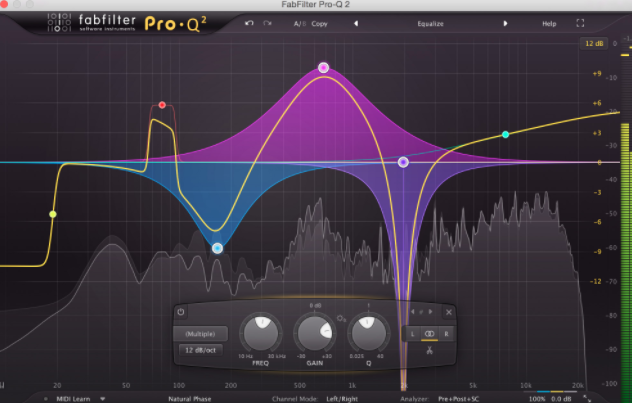The image size is (632, 403).
Task: Select the yellow-green low-cut band node
Action: pyautogui.click(x=53, y=214)
